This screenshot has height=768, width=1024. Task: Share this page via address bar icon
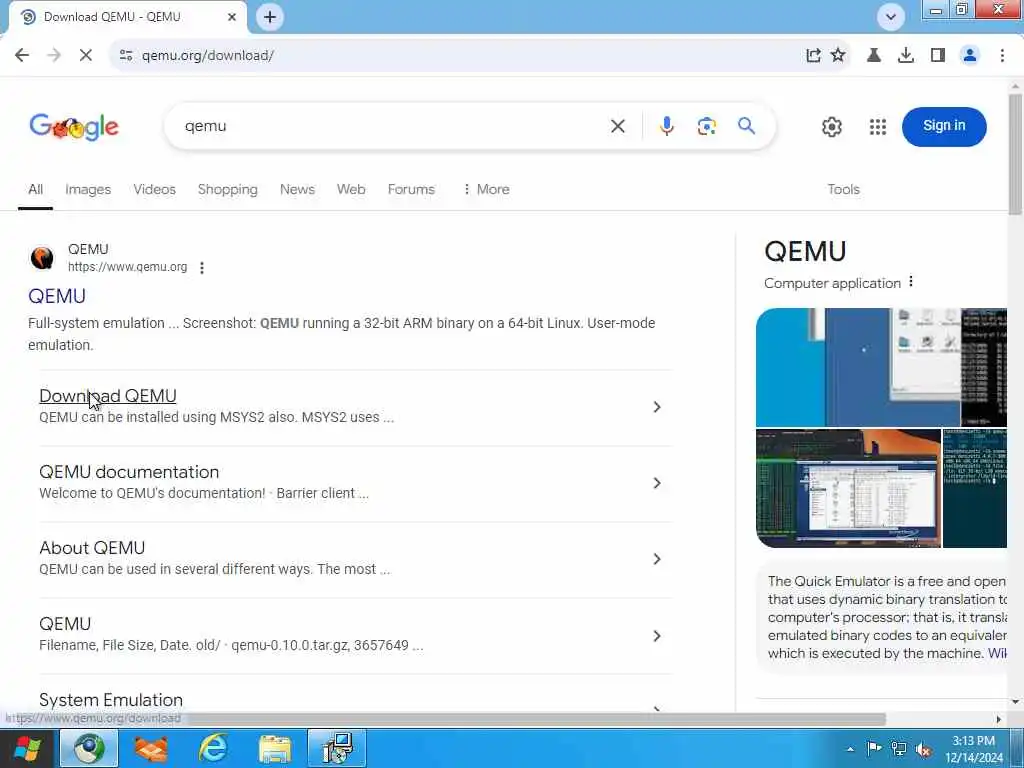(x=813, y=56)
